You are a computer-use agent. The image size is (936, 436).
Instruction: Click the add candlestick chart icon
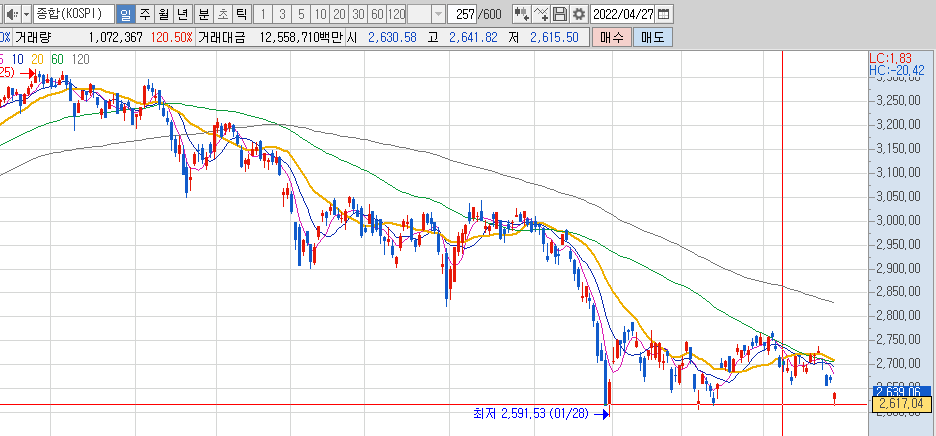pos(522,13)
